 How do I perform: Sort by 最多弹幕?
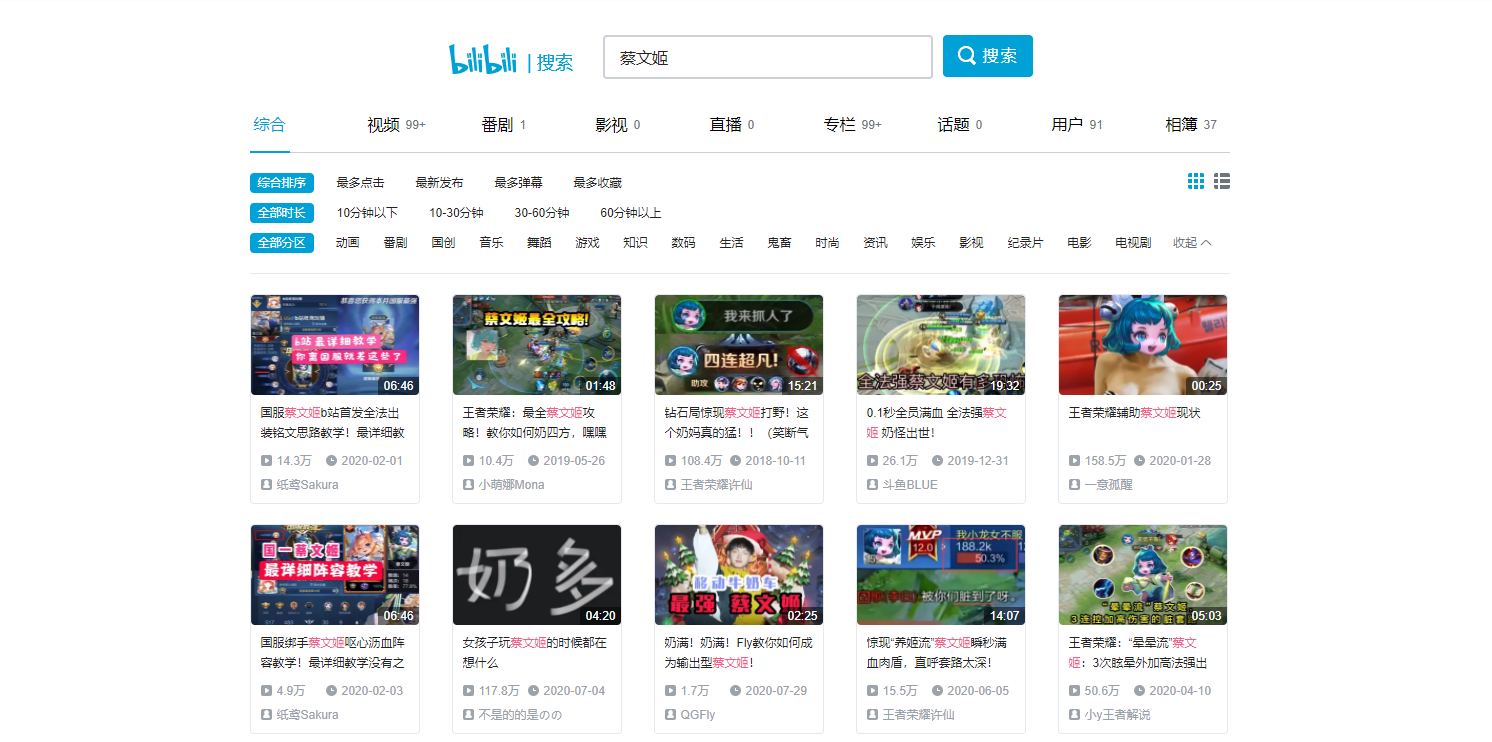pyautogui.click(x=518, y=183)
